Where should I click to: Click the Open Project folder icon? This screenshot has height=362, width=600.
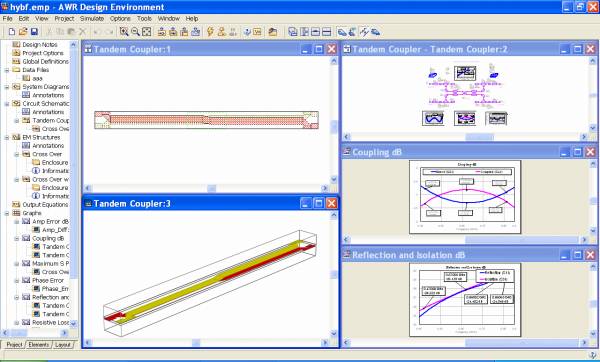tap(23, 32)
